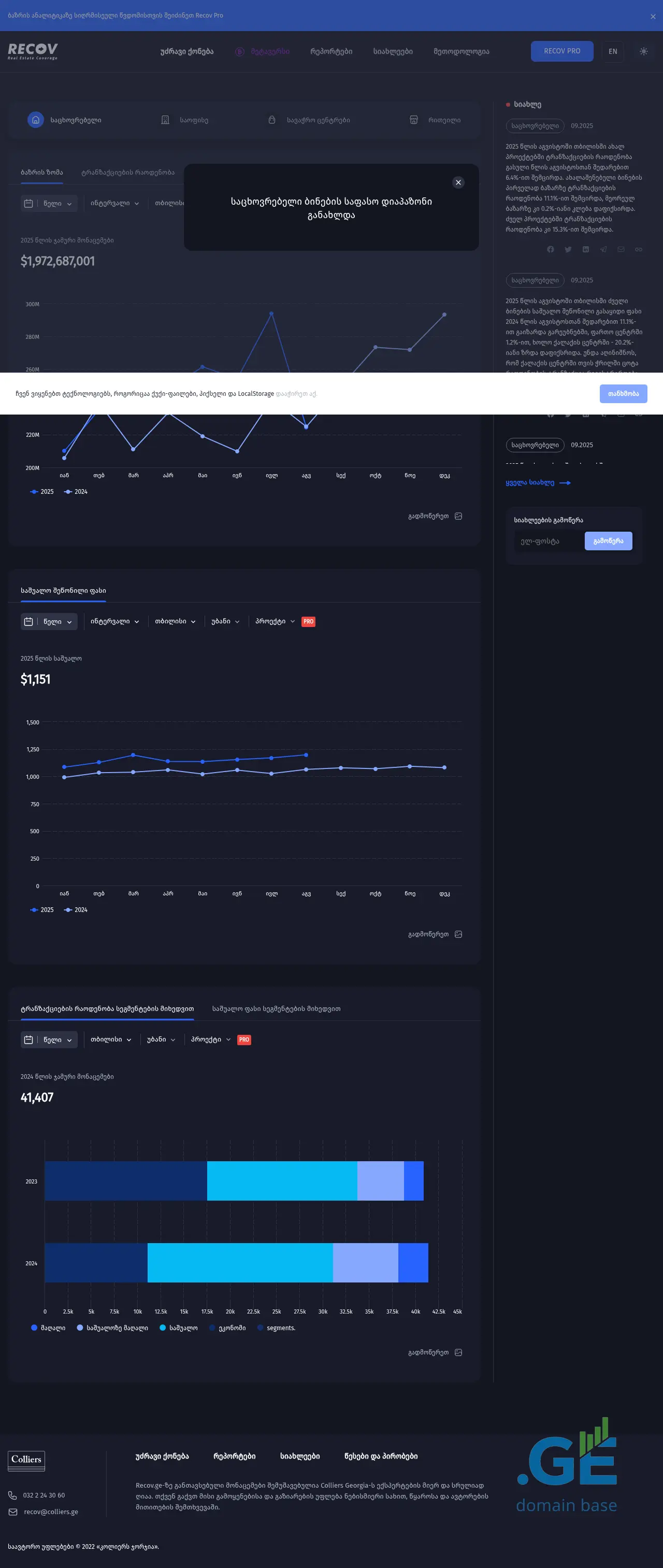Click the რითეილი store icon
663x1568 pixels.
click(414, 120)
